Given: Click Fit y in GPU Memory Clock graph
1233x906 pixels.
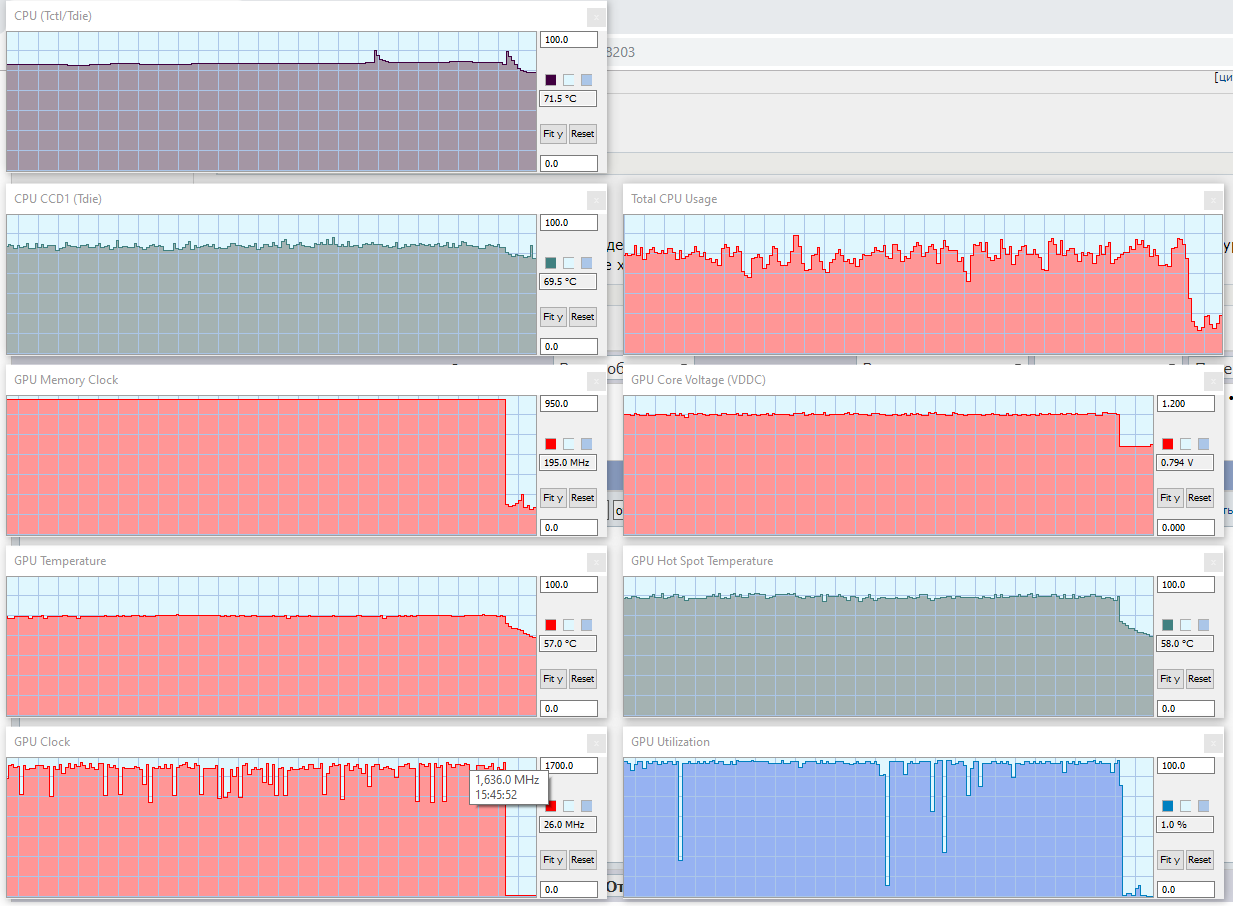Looking at the screenshot, I should [553, 497].
